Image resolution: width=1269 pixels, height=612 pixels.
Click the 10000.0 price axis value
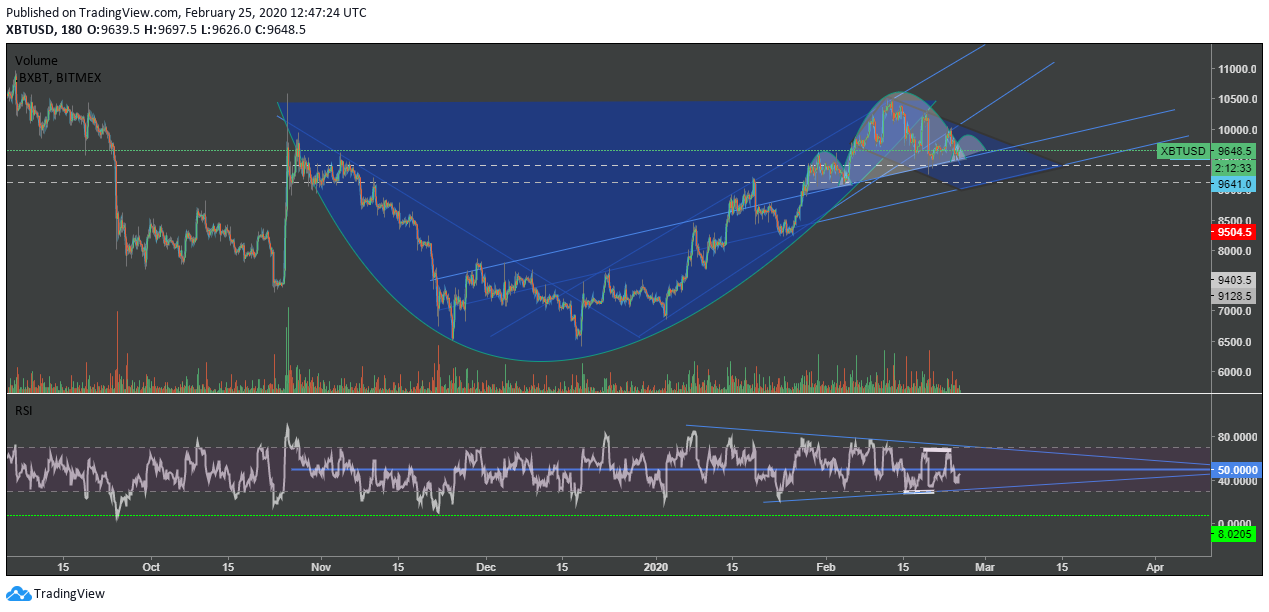click(1236, 130)
